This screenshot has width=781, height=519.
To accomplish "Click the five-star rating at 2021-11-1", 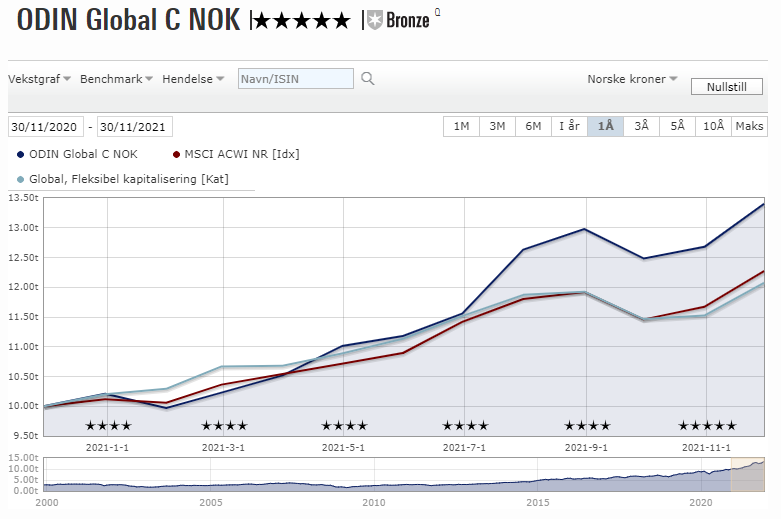I will (707, 426).
